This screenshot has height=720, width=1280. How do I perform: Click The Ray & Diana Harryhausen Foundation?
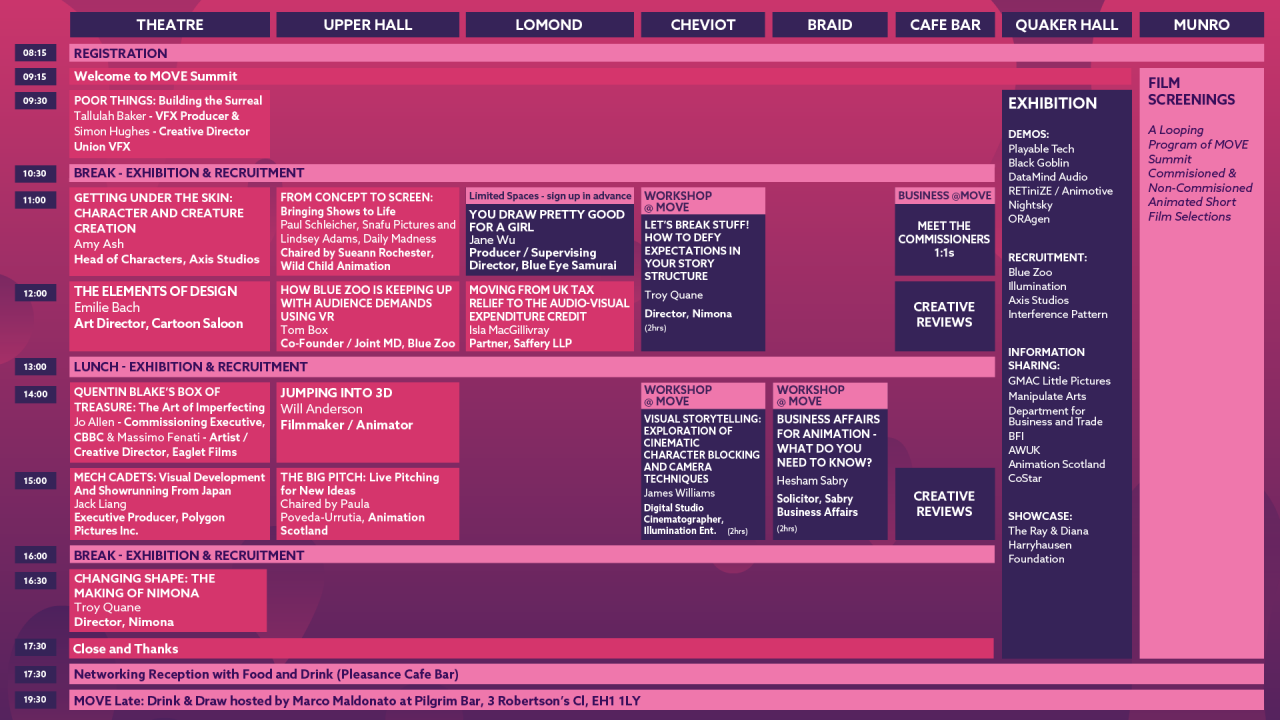point(1048,545)
